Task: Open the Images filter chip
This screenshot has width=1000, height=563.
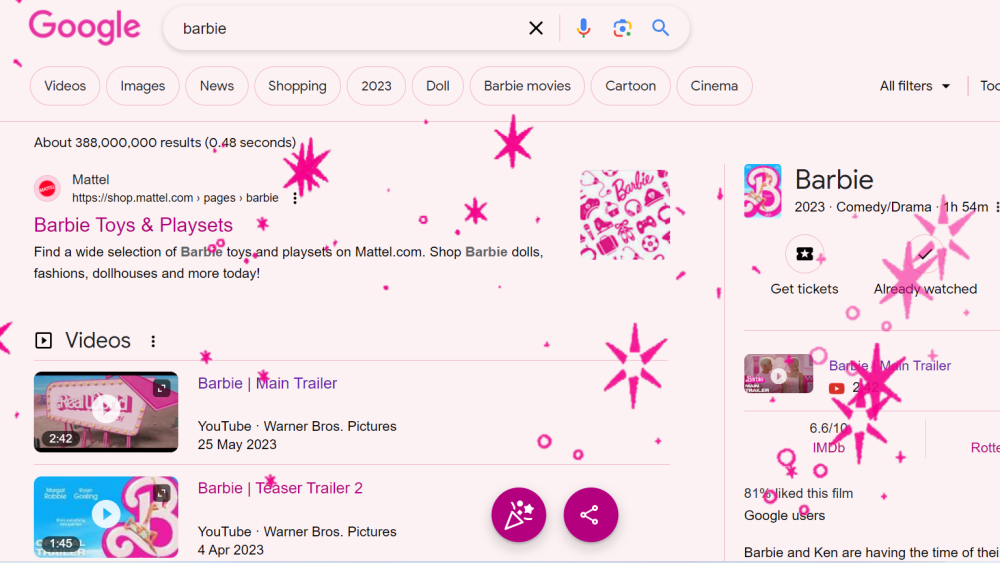Action: (143, 86)
